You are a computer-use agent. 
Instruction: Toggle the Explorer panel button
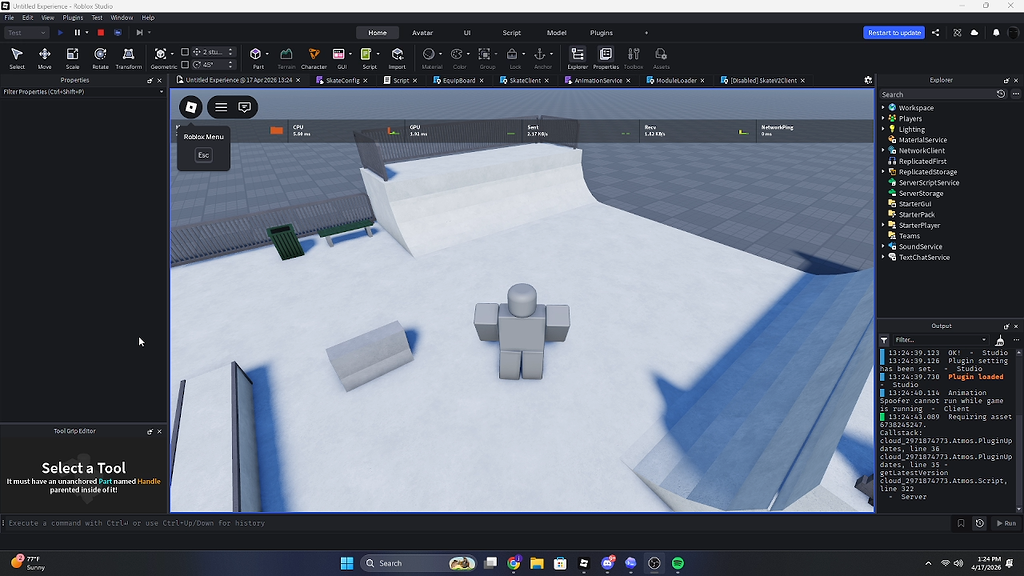click(577, 57)
